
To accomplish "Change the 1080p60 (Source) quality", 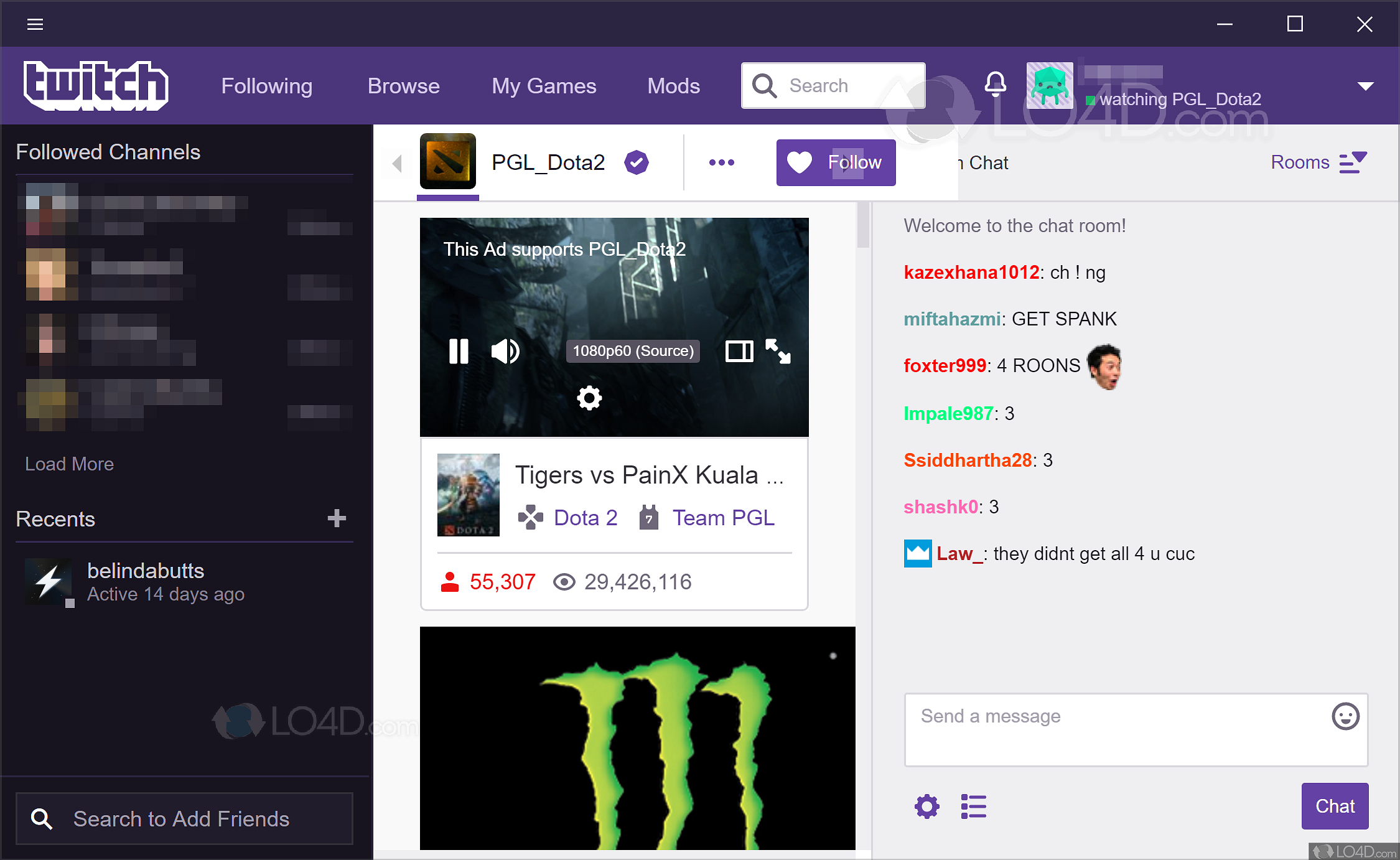I will pyautogui.click(x=633, y=351).
